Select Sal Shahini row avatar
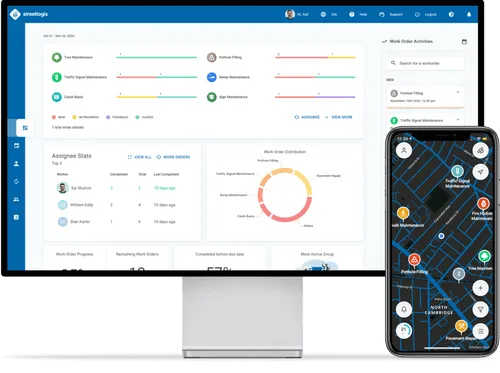The width and height of the screenshot is (500, 373). 63,188
